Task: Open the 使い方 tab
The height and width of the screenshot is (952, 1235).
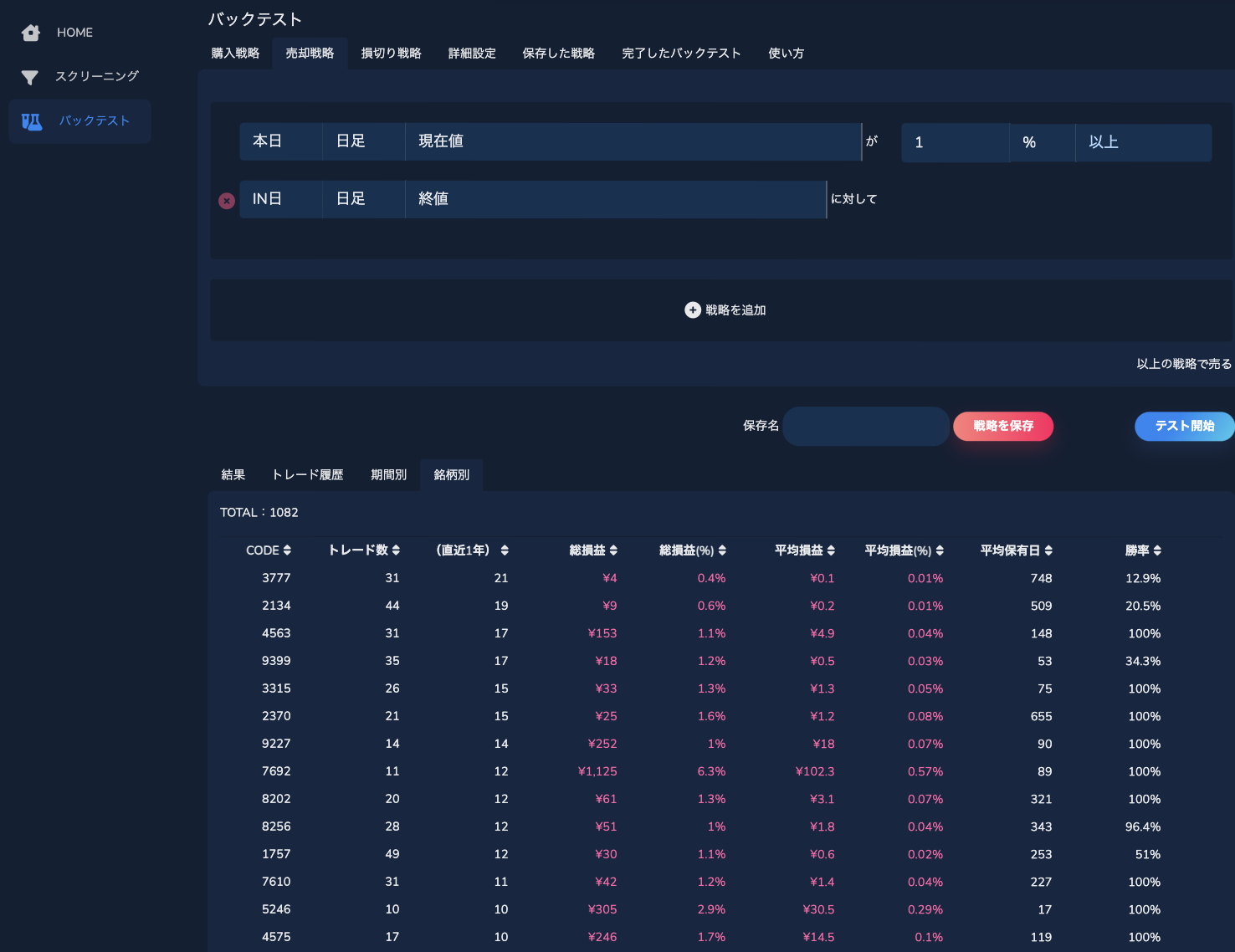Action: (786, 54)
